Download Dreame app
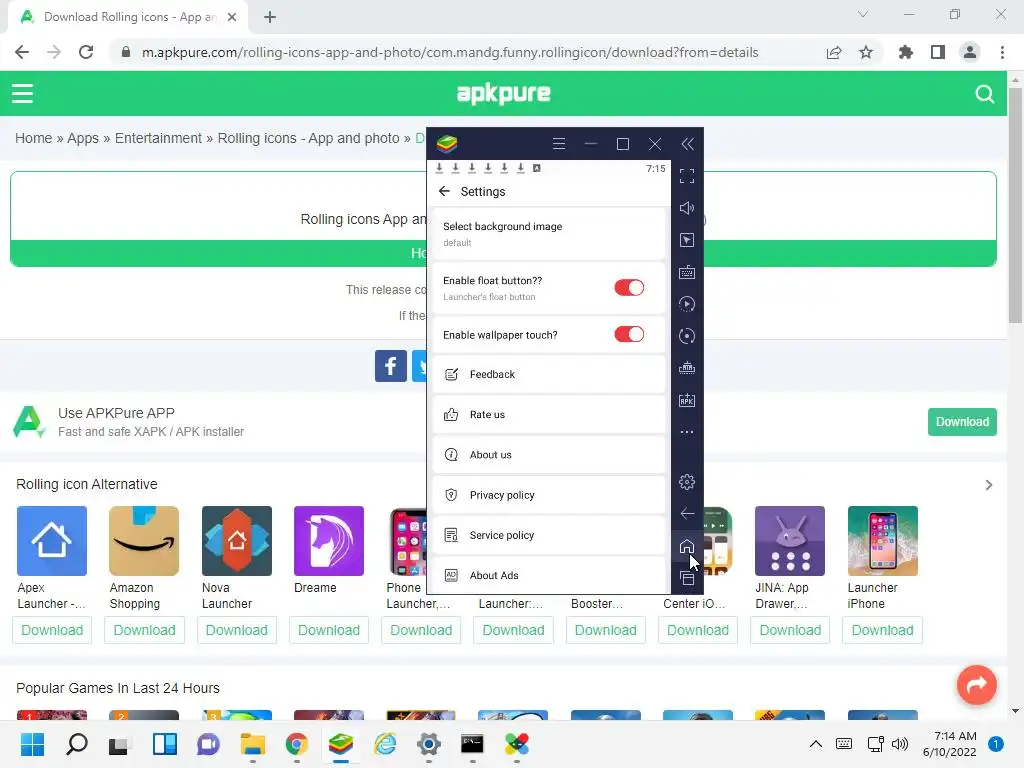The image size is (1024, 768). tap(329, 630)
